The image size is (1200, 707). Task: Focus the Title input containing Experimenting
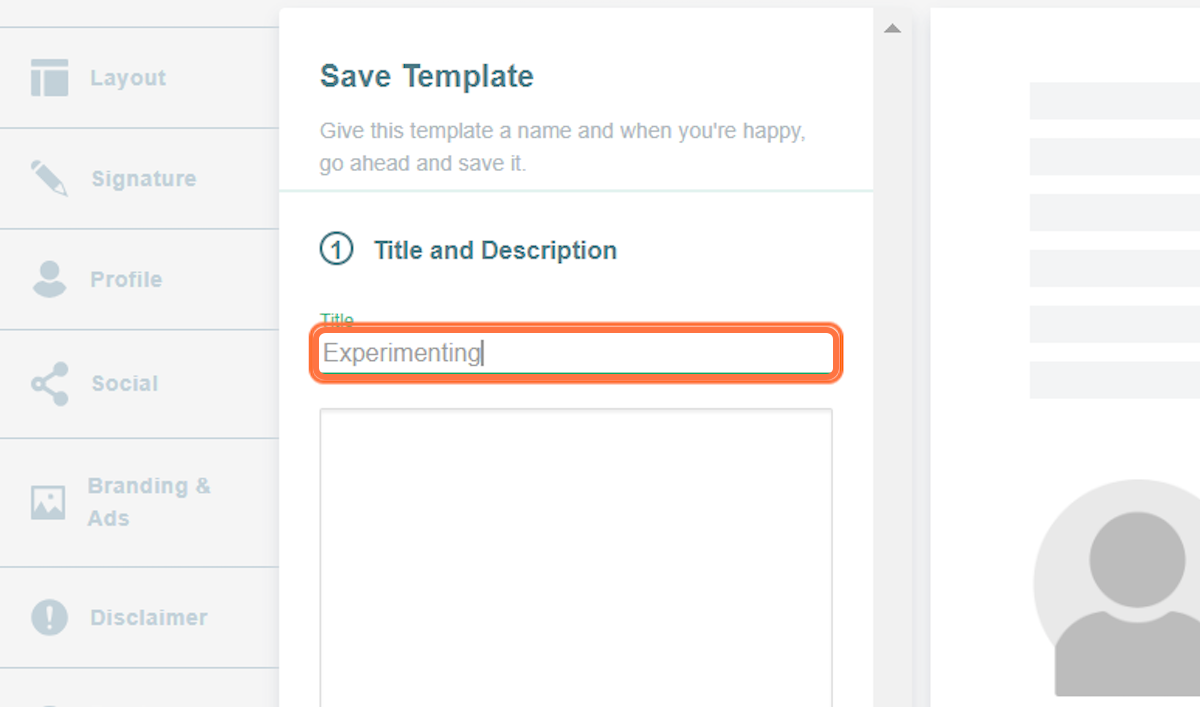click(575, 353)
